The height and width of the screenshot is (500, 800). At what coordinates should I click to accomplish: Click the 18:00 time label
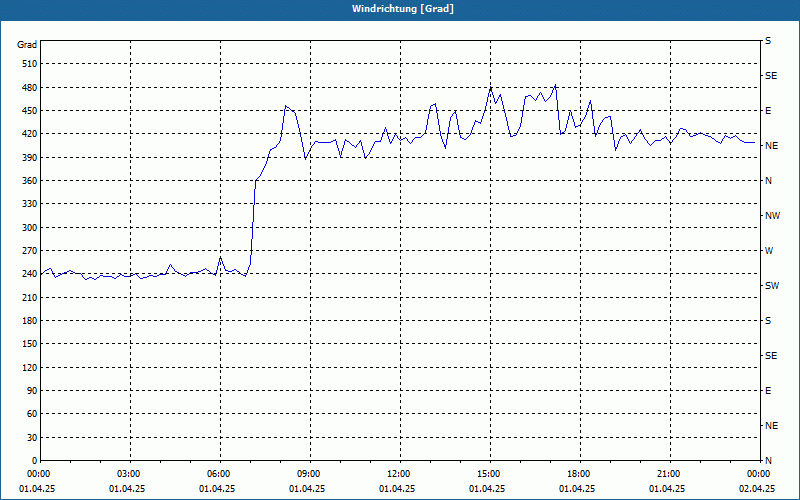(x=580, y=474)
